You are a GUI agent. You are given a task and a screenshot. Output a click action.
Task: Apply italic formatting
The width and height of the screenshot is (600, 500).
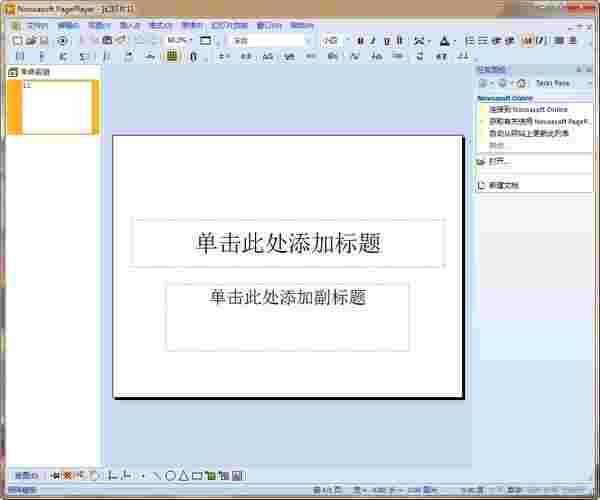click(x=373, y=41)
